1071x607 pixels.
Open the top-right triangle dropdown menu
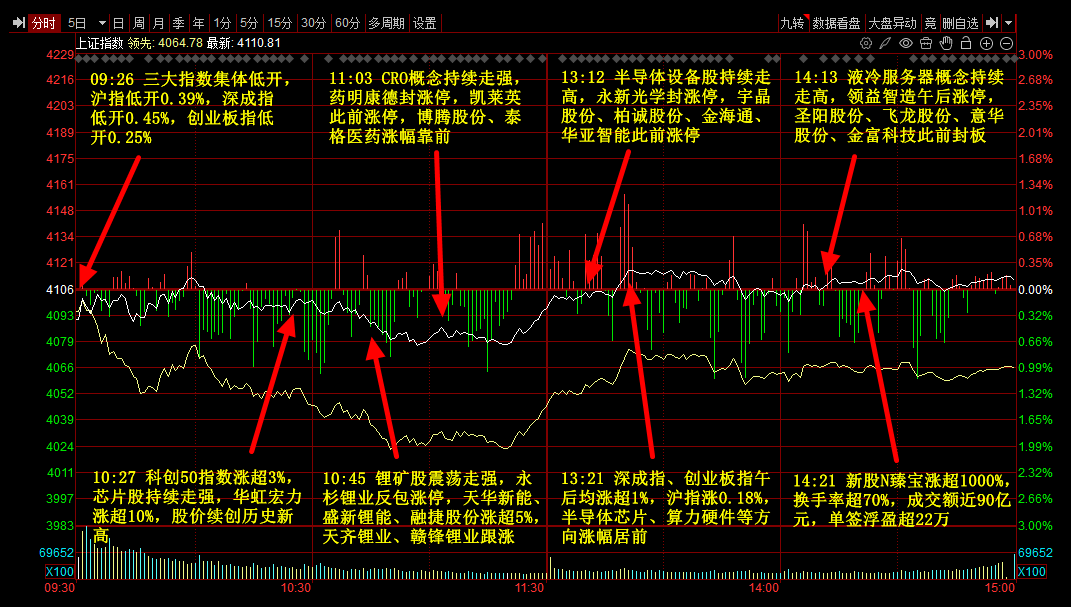pos(1009,23)
